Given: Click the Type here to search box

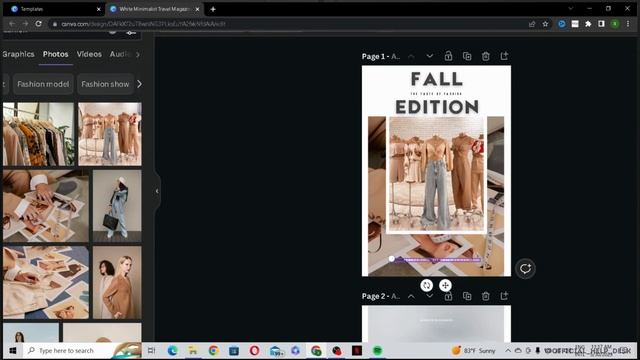Looking at the screenshot, I should (x=82, y=351).
